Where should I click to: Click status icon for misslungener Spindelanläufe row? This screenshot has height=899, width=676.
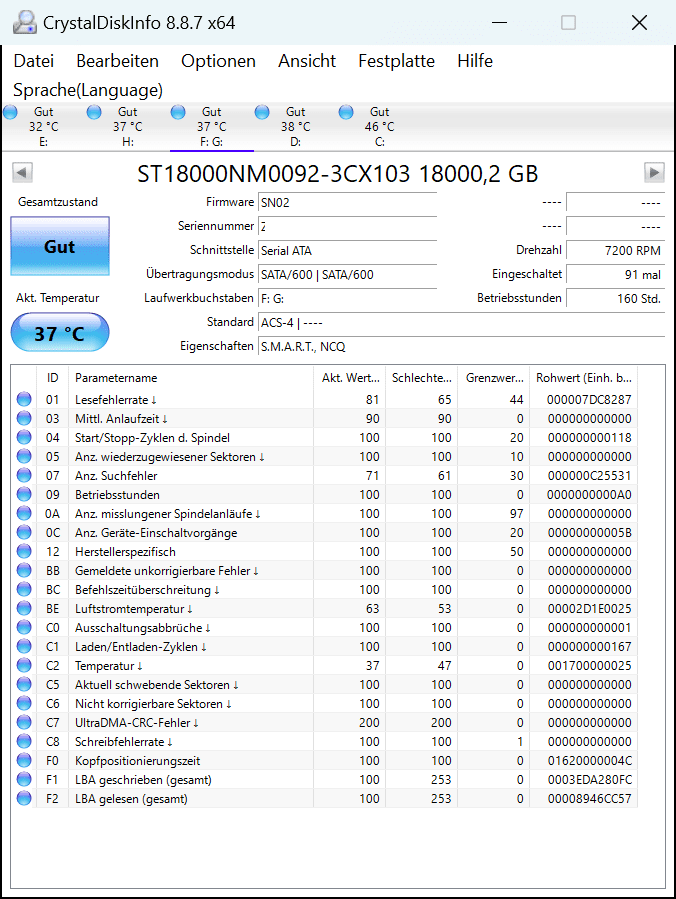(x=24, y=513)
